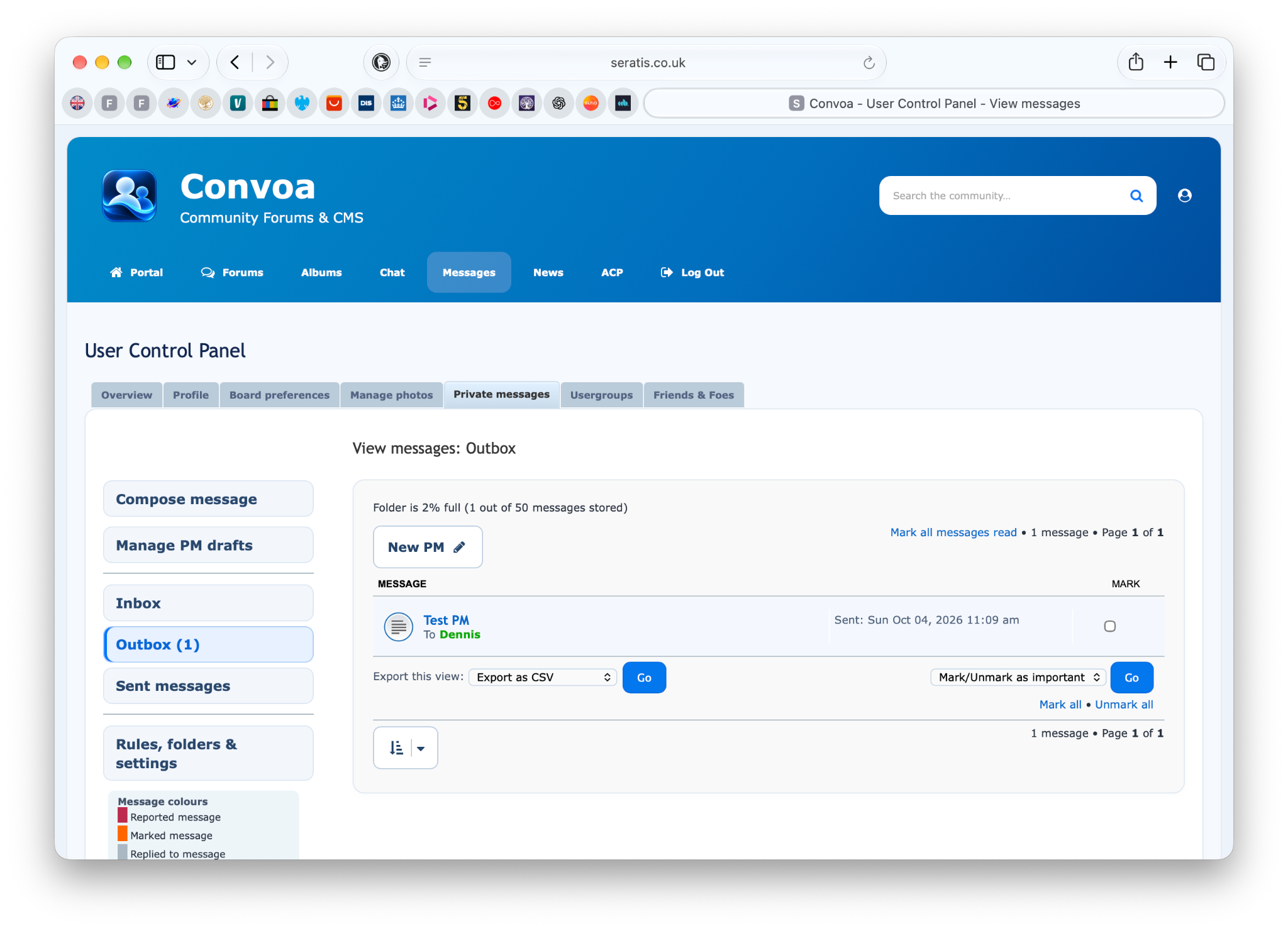
Task: Open the user account avatar icon
Action: click(1184, 196)
